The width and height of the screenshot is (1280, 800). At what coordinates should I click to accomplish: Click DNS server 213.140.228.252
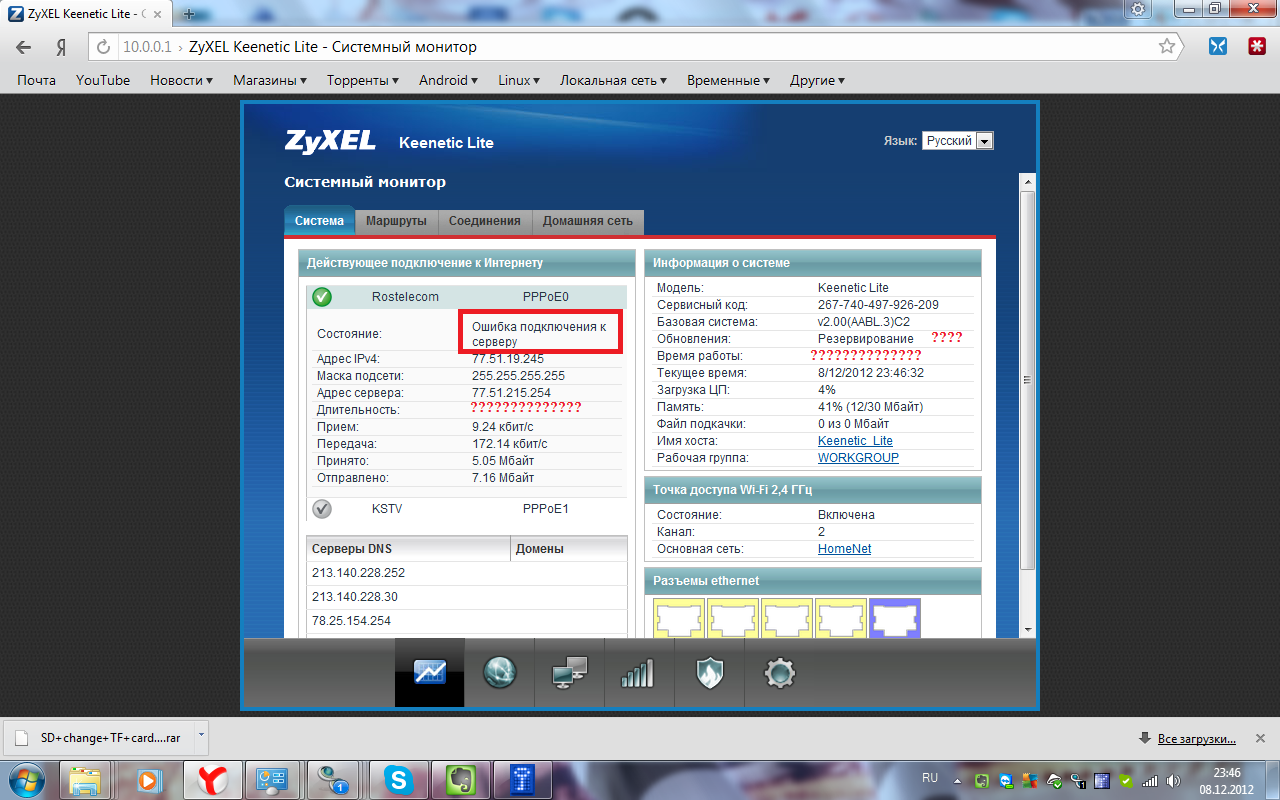(x=358, y=573)
